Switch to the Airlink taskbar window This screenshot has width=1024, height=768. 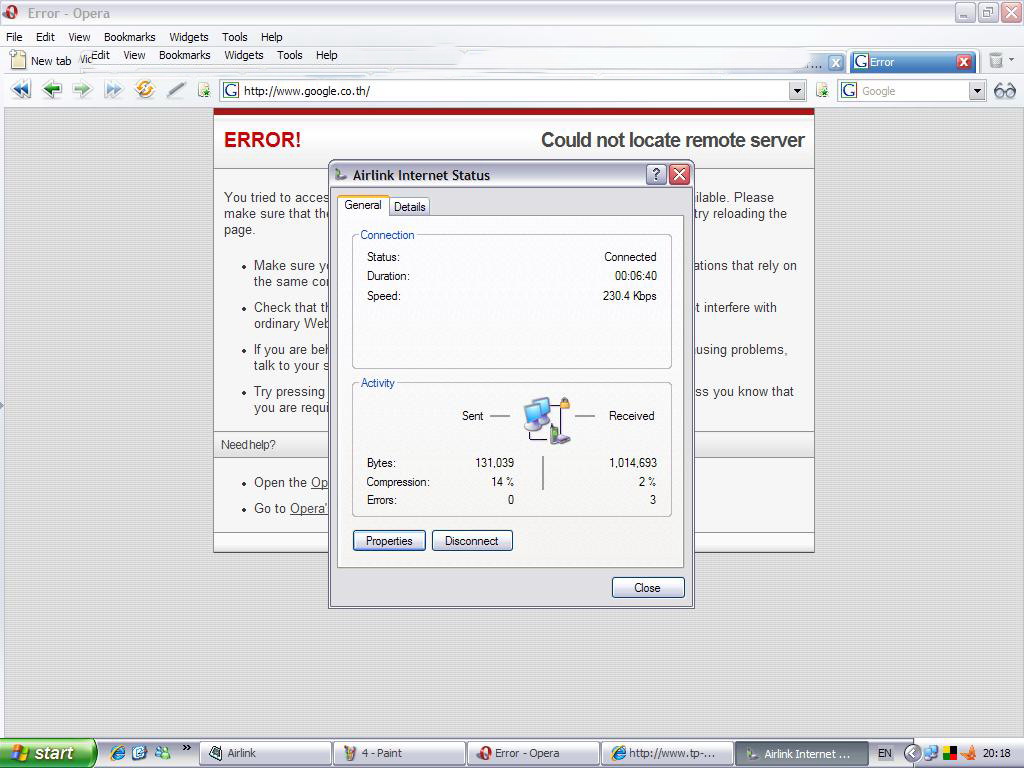pyautogui.click(x=265, y=753)
